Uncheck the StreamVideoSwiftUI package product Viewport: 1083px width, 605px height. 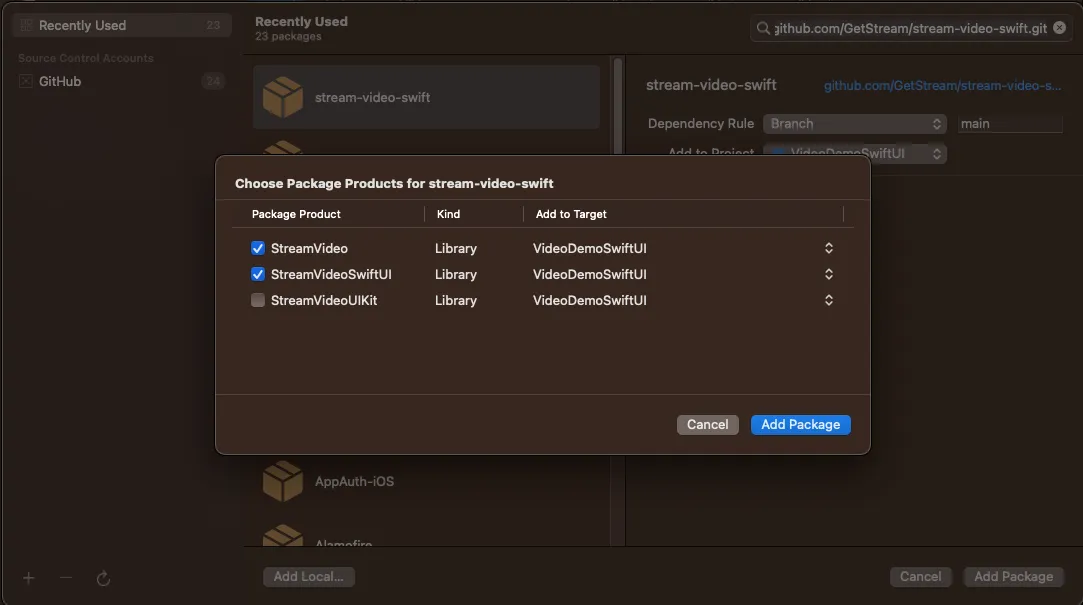pyautogui.click(x=258, y=273)
